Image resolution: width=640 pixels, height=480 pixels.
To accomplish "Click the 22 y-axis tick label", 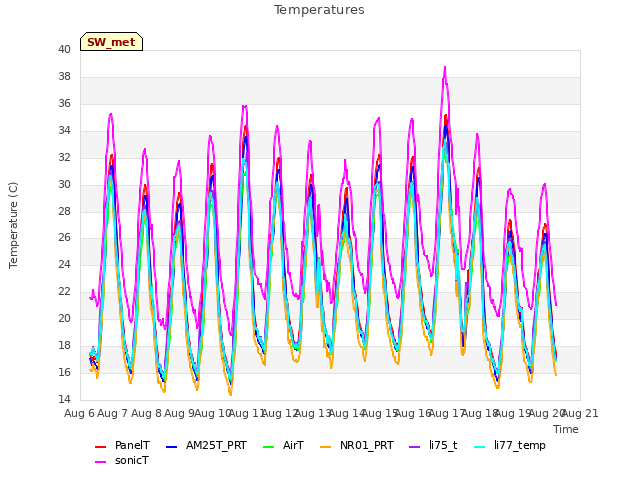I will [x=64, y=291].
